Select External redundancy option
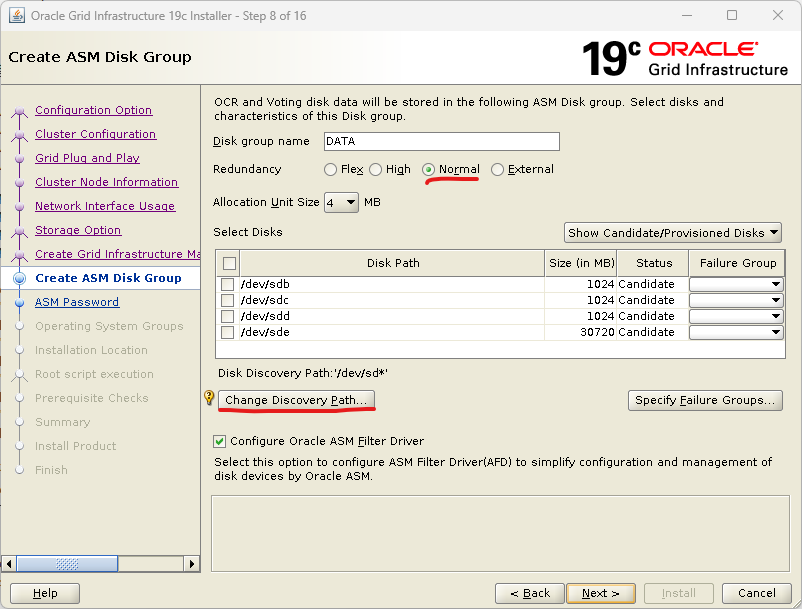This screenshot has width=802, height=609. [497, 170]
